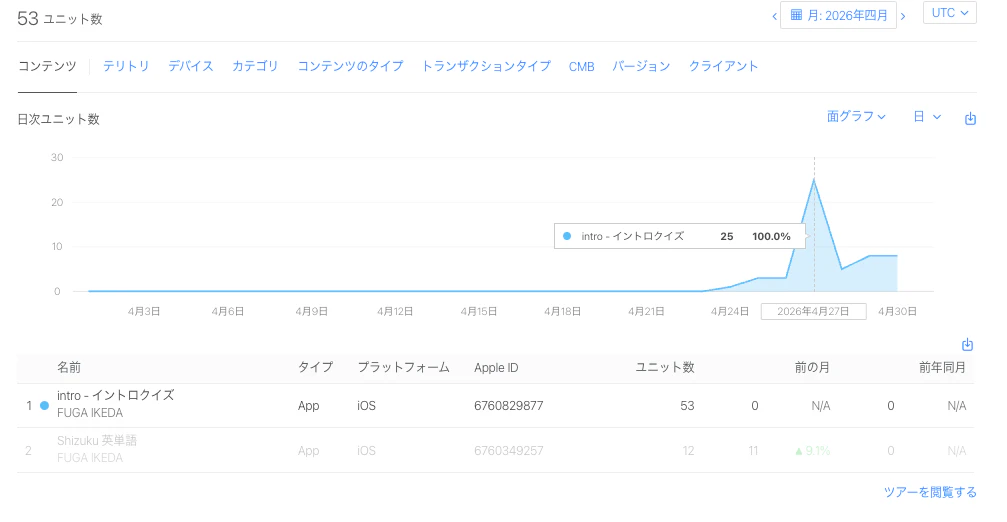Open the 日 interval dropdown
Viewport: 1007px width, 522px height.
click(927, 116)
